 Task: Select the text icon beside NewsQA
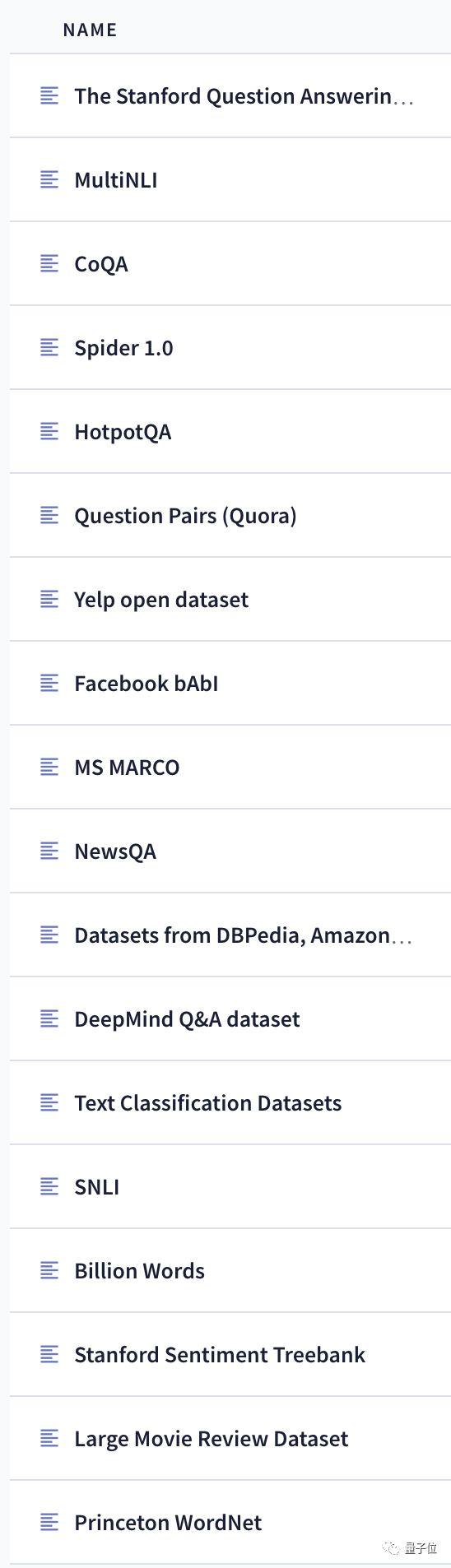tap(49, 851)
